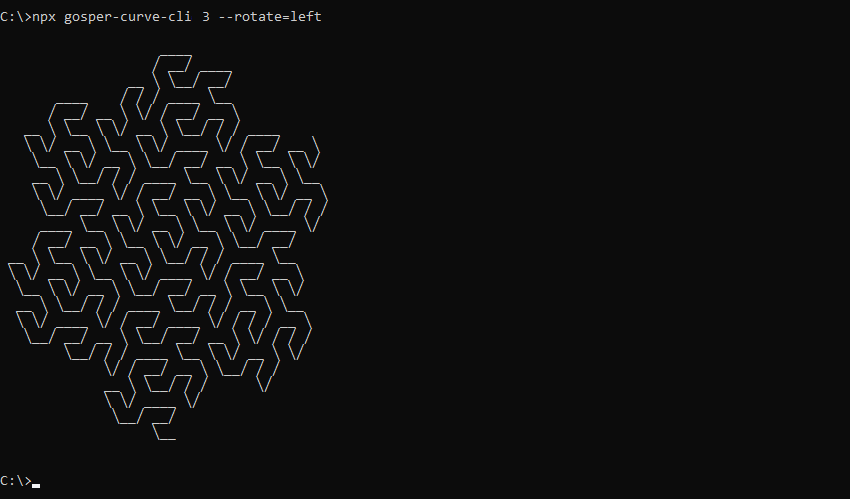Click the word "npx" in the command
This screenshot has width=850, height=499.
(x=44, y=18)
